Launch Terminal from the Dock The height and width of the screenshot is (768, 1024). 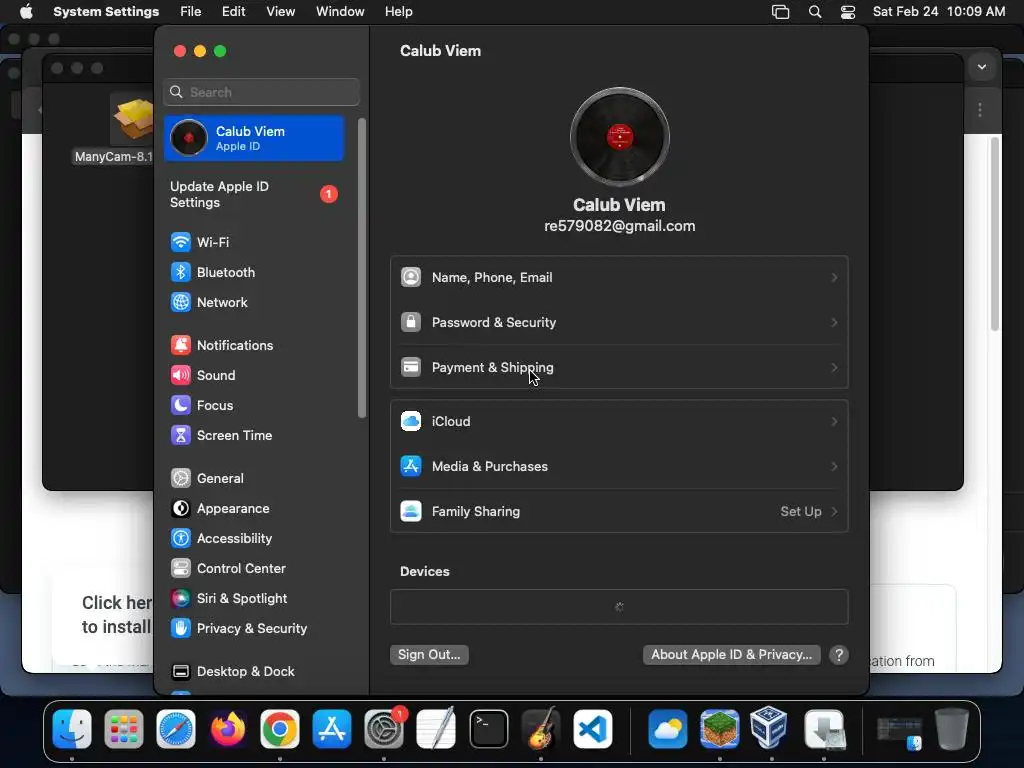coord(488,729)
